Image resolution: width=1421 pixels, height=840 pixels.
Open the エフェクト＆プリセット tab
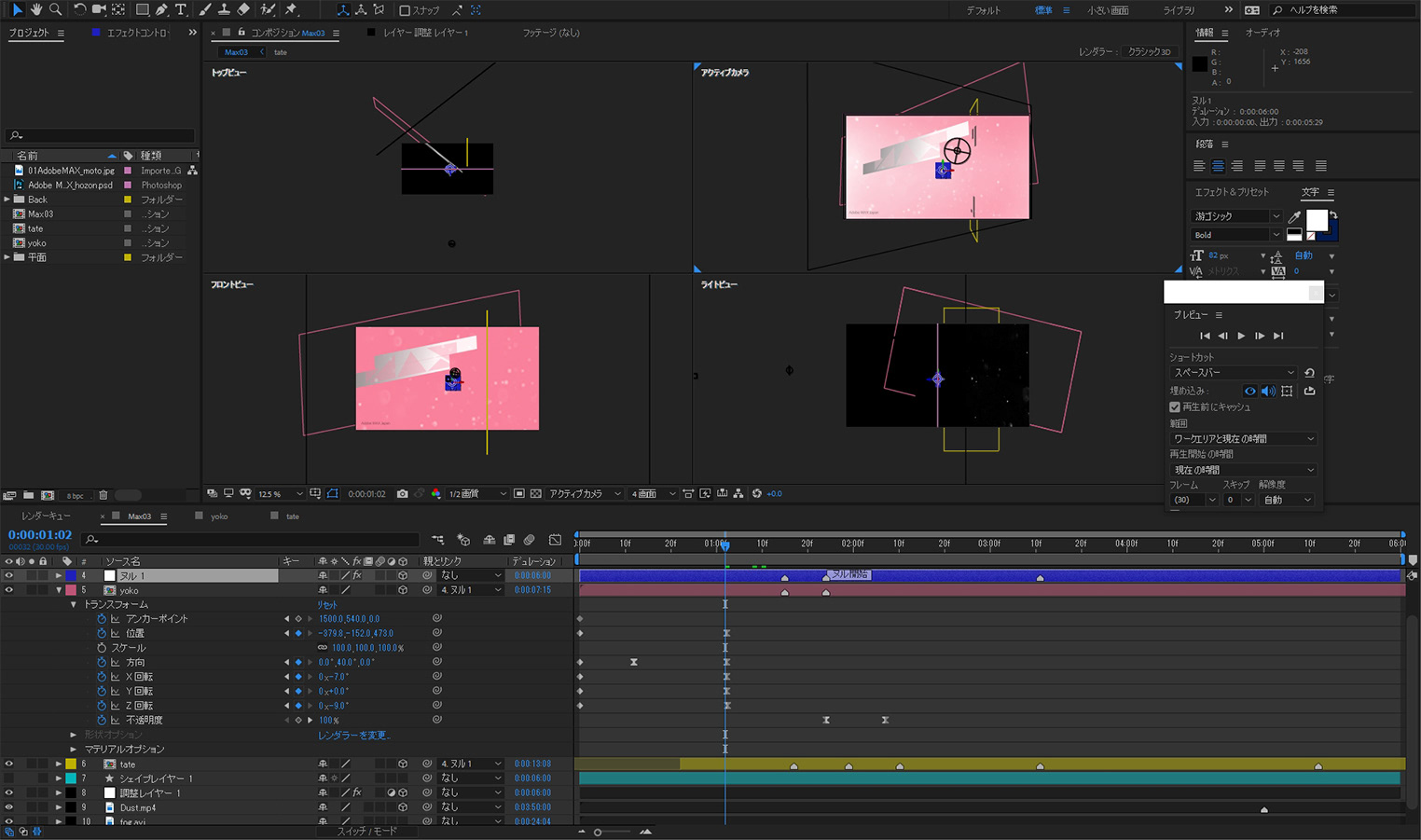pos(1232,192)
